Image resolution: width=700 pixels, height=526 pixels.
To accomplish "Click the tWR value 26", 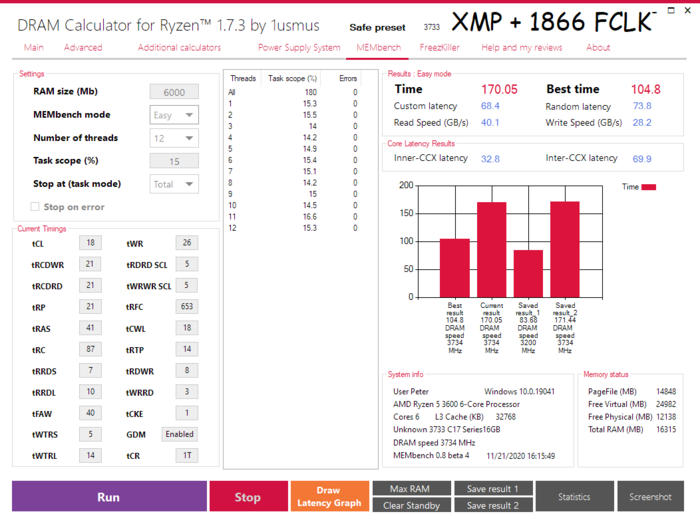I will click(x=187, y=242).
